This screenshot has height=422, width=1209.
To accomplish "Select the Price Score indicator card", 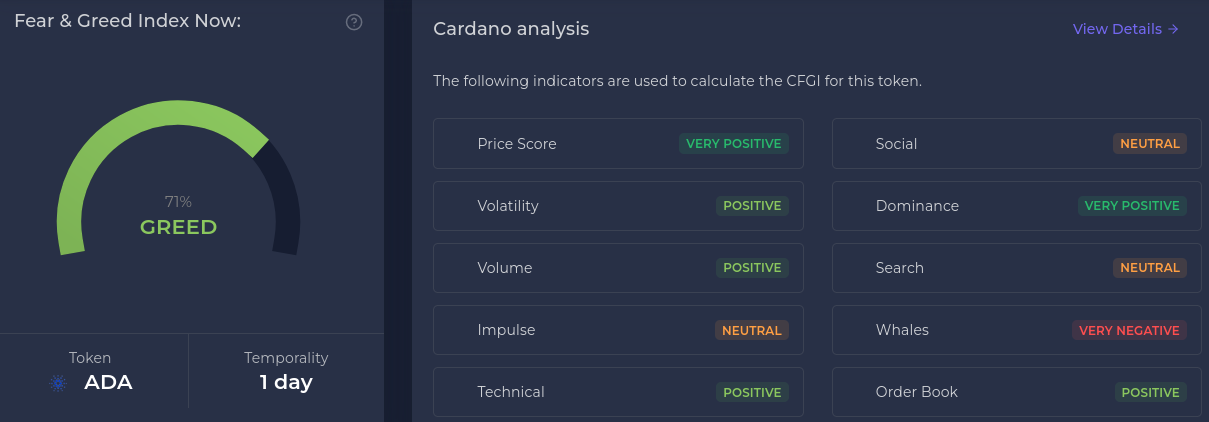I will pyautogui.click(x=618, y=144).
